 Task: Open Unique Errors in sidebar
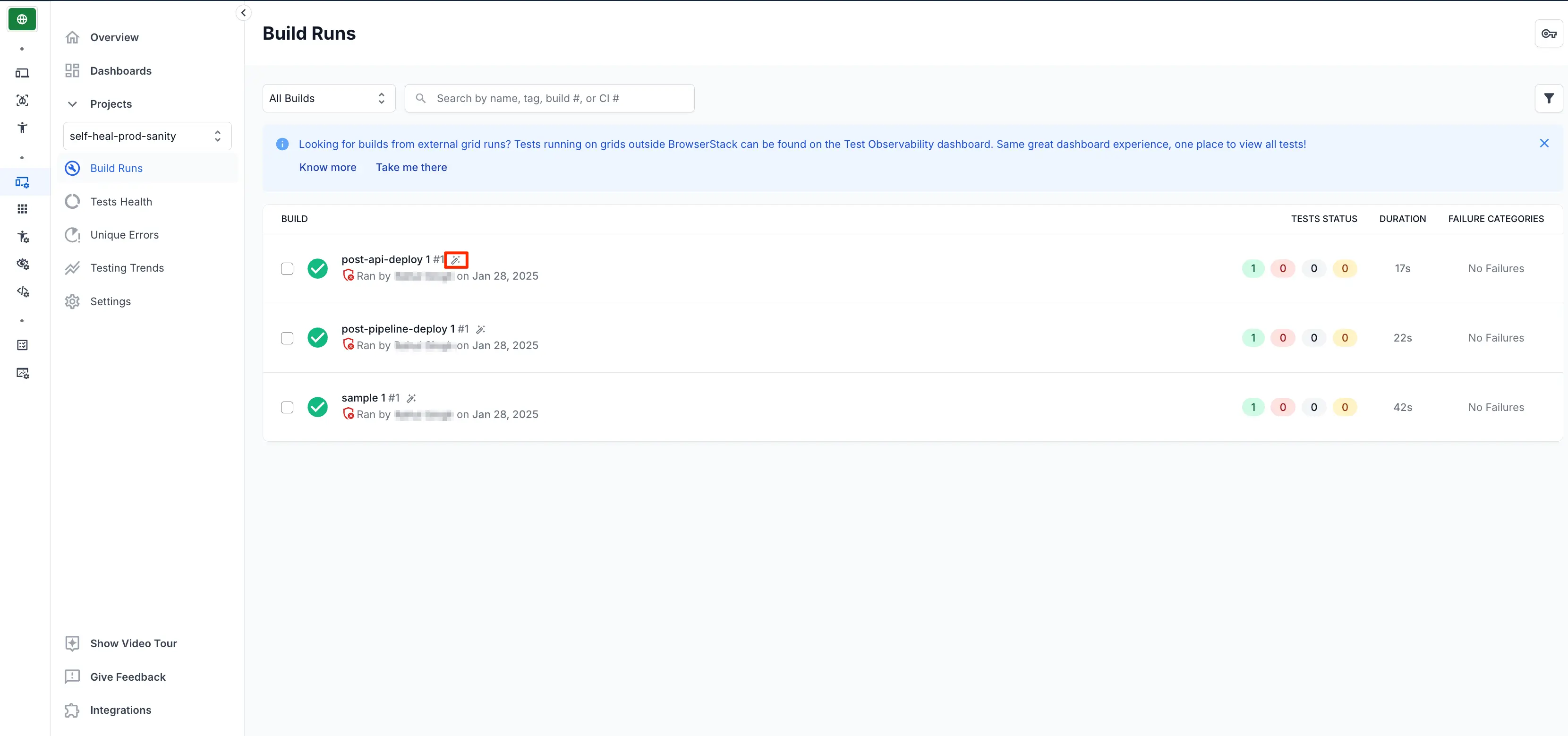124,234
